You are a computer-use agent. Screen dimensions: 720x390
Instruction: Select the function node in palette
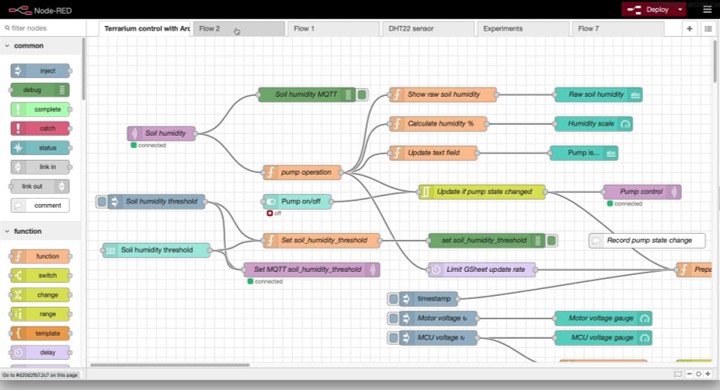point(40,256)
